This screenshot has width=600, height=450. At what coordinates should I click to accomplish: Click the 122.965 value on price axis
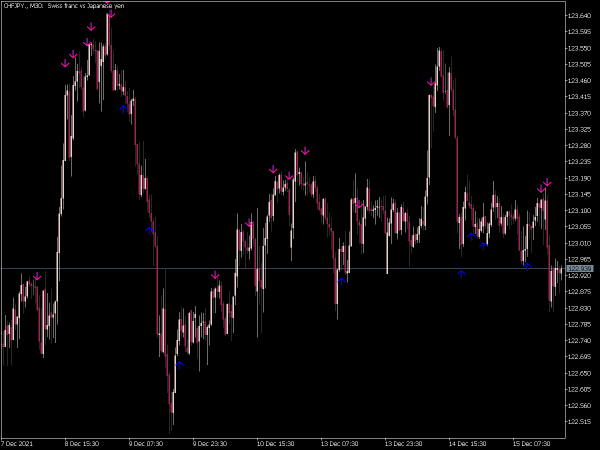[579, 259]
